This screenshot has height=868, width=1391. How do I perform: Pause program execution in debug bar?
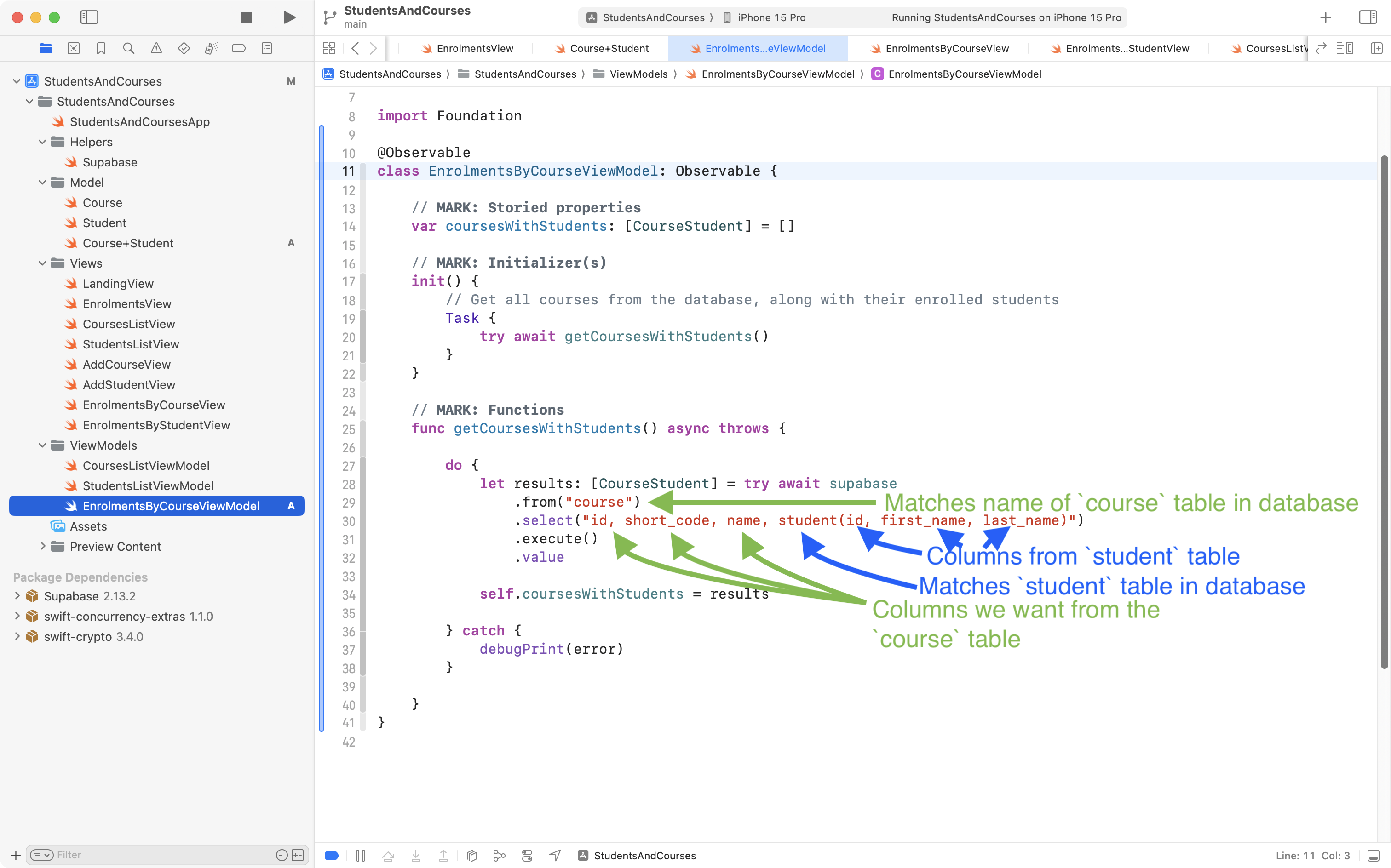pyautogui.click(x=361, y=856)
